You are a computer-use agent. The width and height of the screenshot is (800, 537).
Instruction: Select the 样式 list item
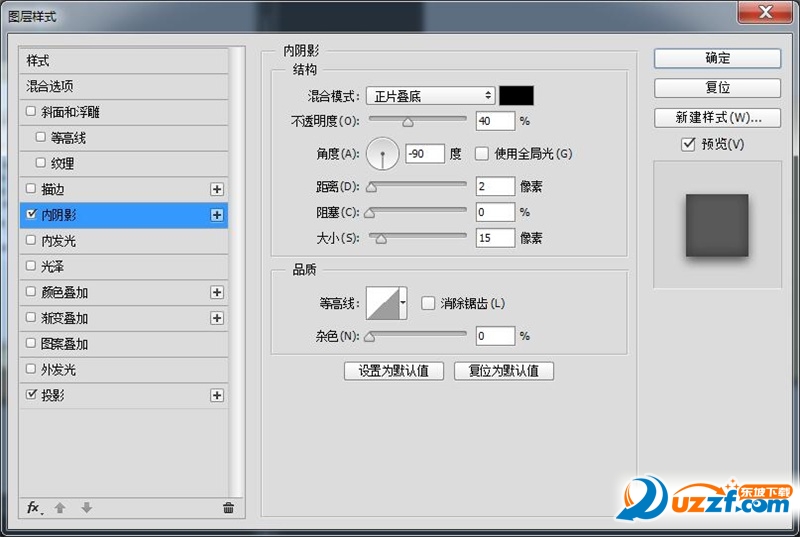point(123,61)
